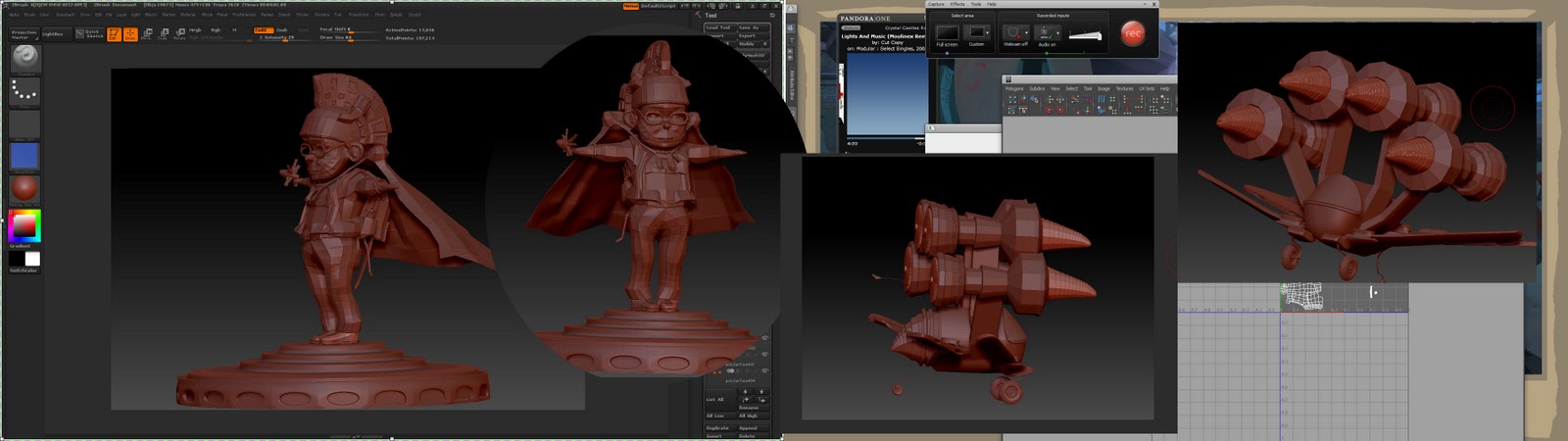Viewport: 1568px width, 441px height.
Task: Click Load Tool in Tool palette
Action: point(718,27)
